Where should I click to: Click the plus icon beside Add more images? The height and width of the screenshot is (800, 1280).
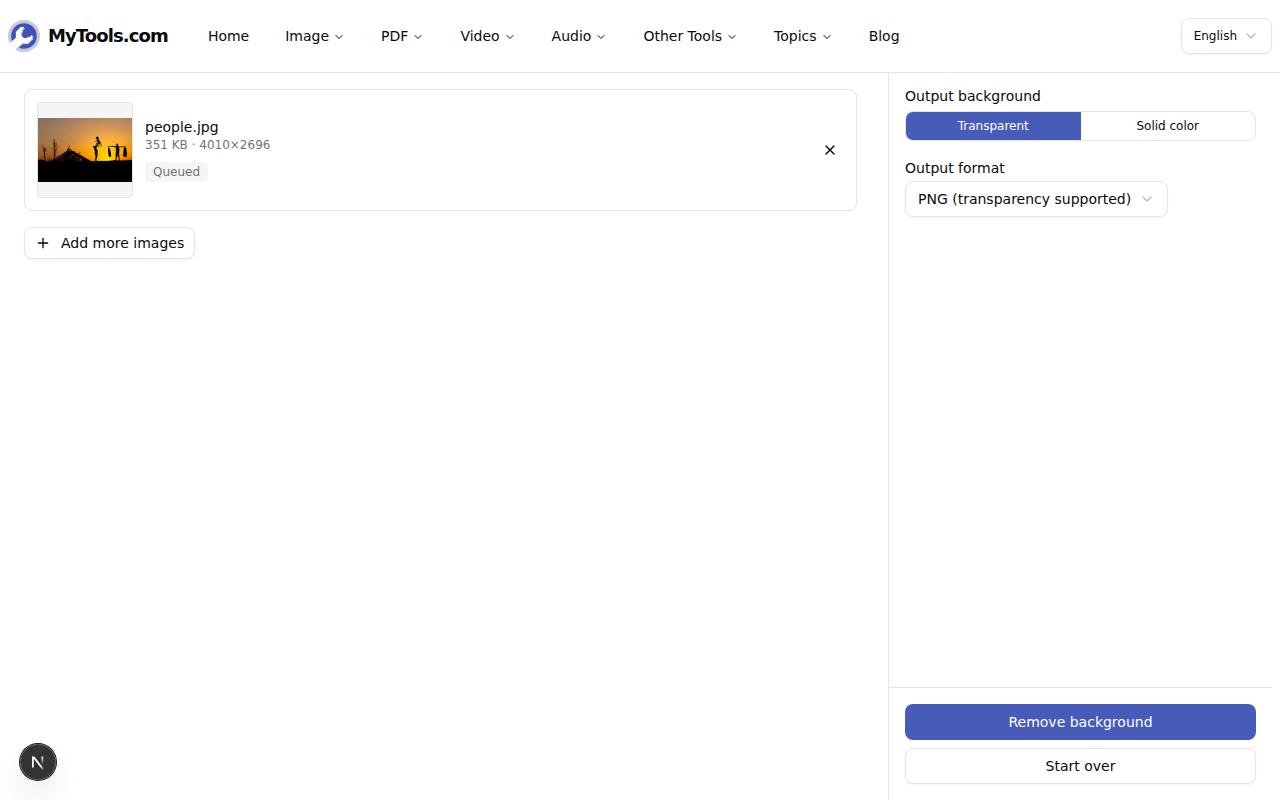(43, 243)
